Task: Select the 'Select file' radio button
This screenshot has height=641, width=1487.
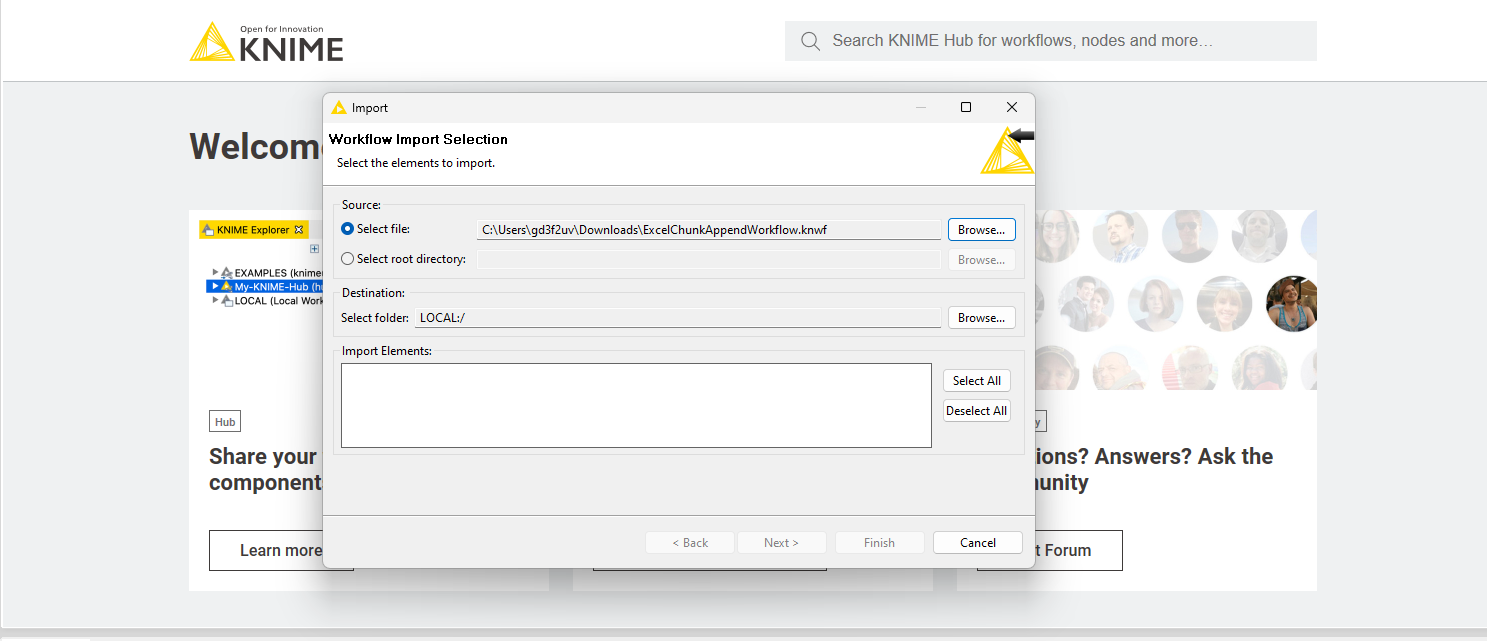Action: point(348,229)
